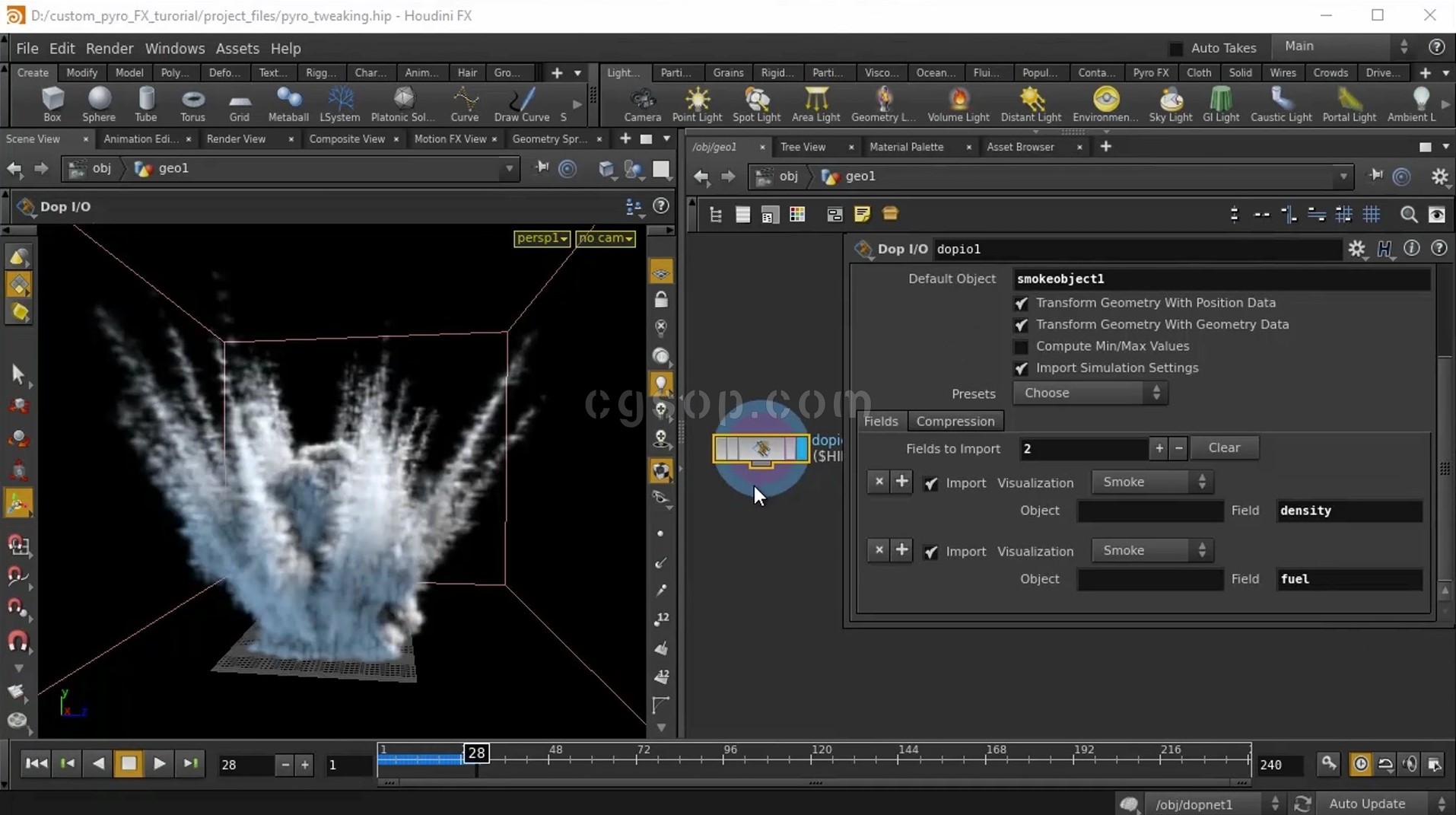Uncheck Import Simulation Settings
1456x815 pixels.
[x=1021, y=368]
